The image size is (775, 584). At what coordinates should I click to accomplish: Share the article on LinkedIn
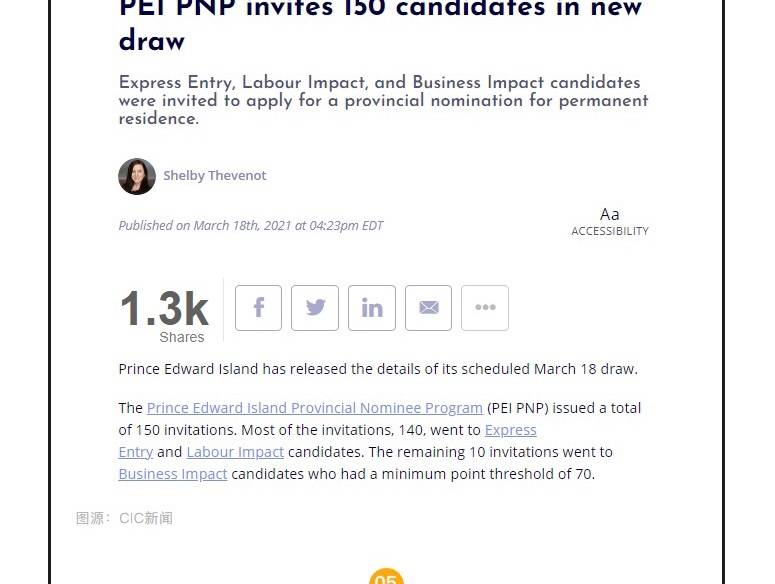pyautogui.click(x=372, y=308)
